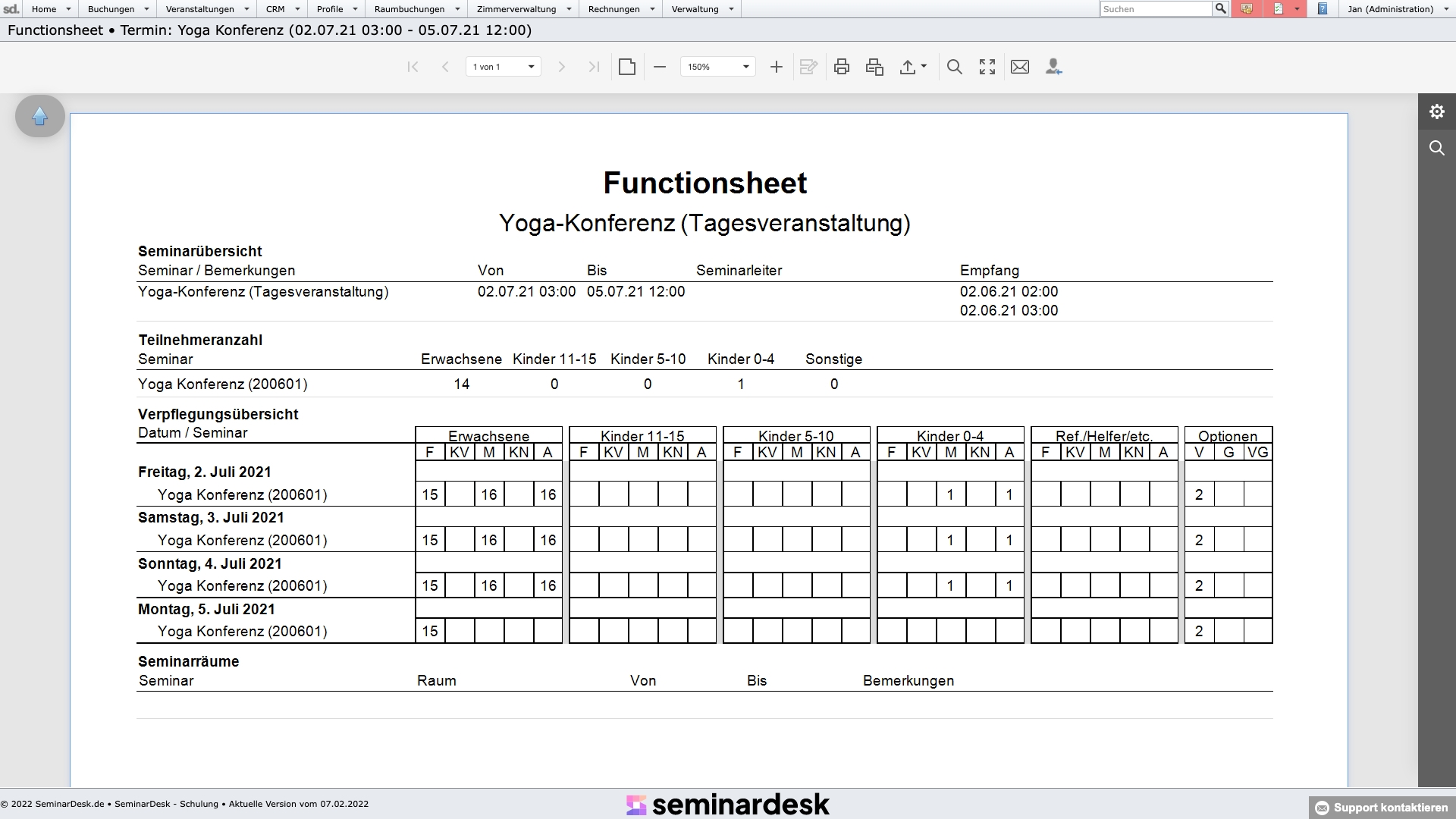Click the blue help book icon
The image size is (1456, 819).
pyautogui.click(x=1323, y=9)
